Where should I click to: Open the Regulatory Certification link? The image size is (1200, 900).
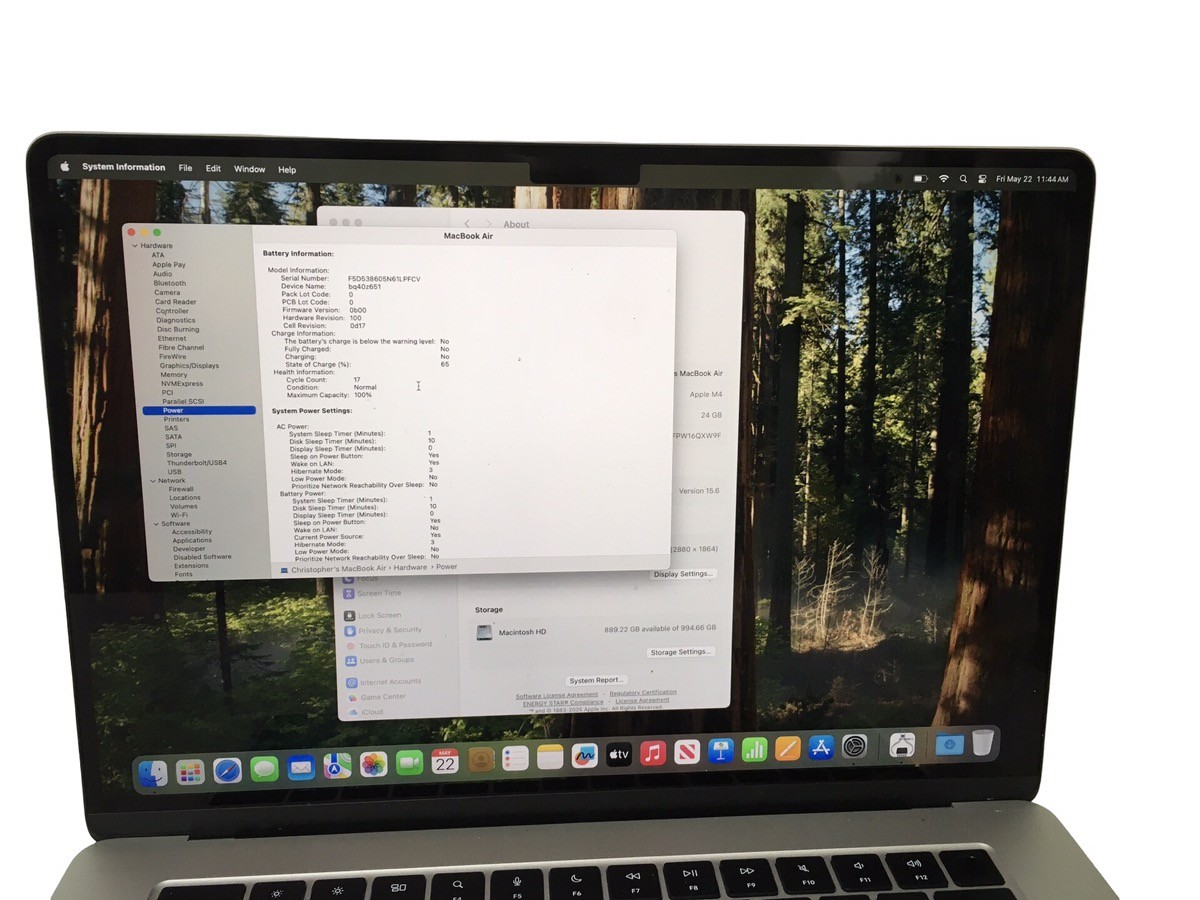pos(643,692)
